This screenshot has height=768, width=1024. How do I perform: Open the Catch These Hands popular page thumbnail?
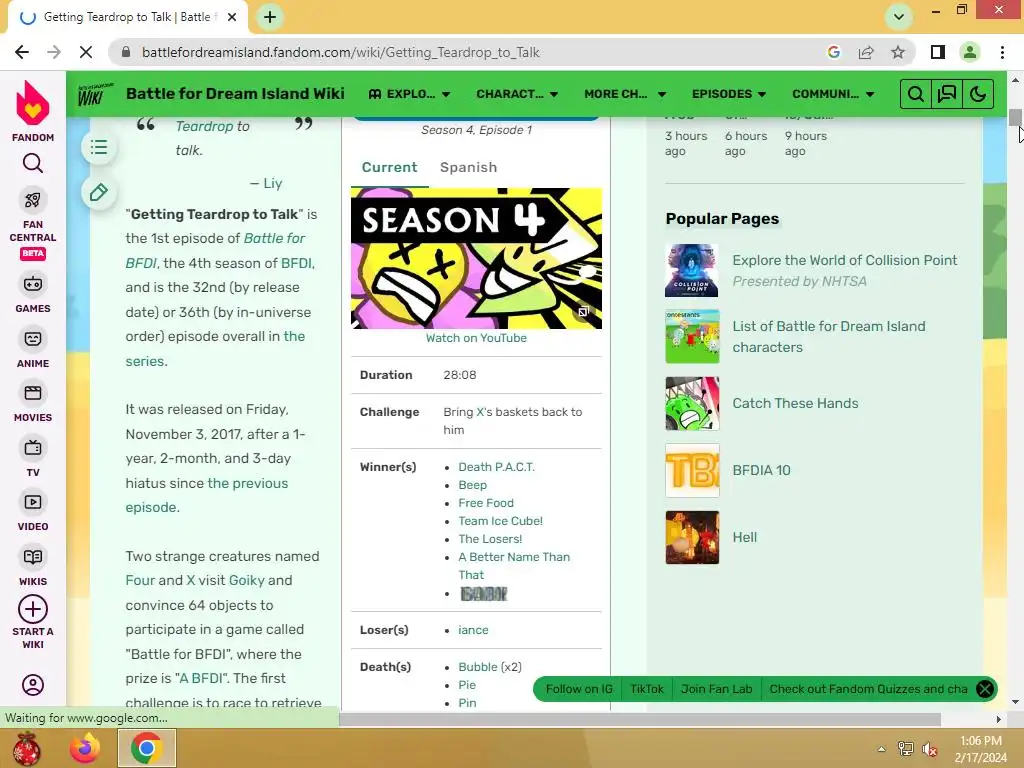pyautogui.click(x=692, y=404)
